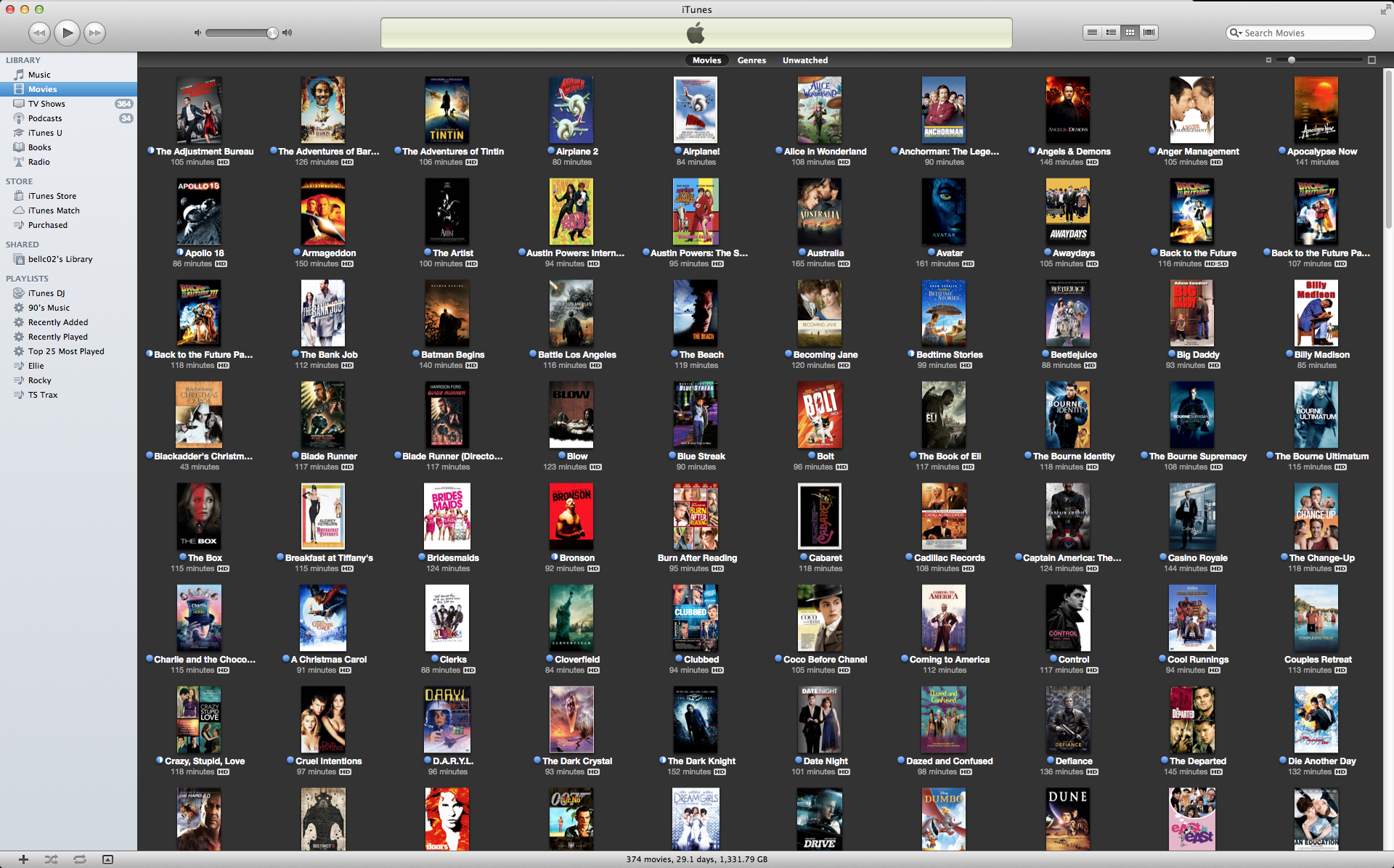The image size is (1394, 868).
Task: Switch to Cover Flow view
Action: click(x=1149, y=33)
